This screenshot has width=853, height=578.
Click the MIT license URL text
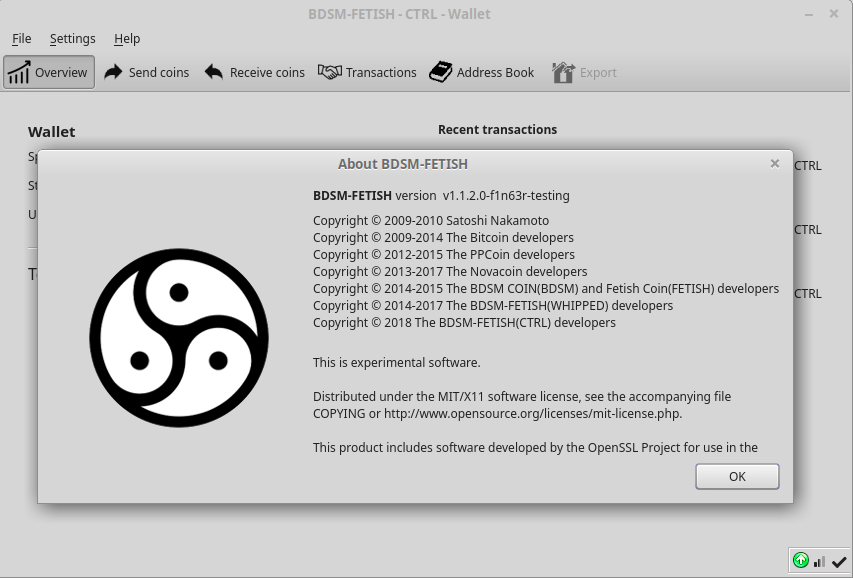pyautogui.click(x=533, y=414)
